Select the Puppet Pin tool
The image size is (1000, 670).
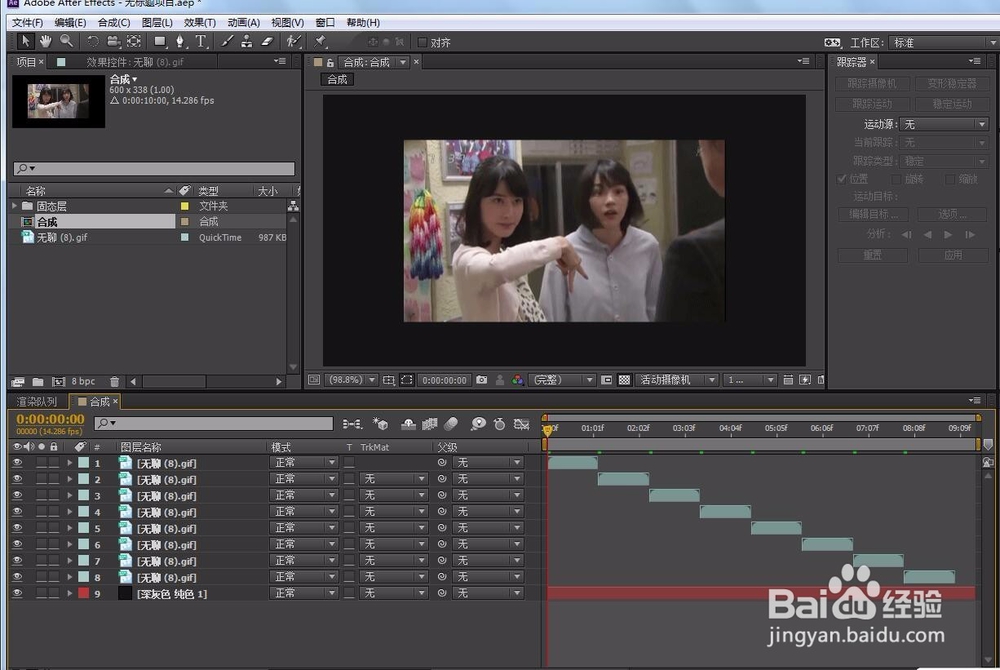pyautogui.click(x=320, y=41)
